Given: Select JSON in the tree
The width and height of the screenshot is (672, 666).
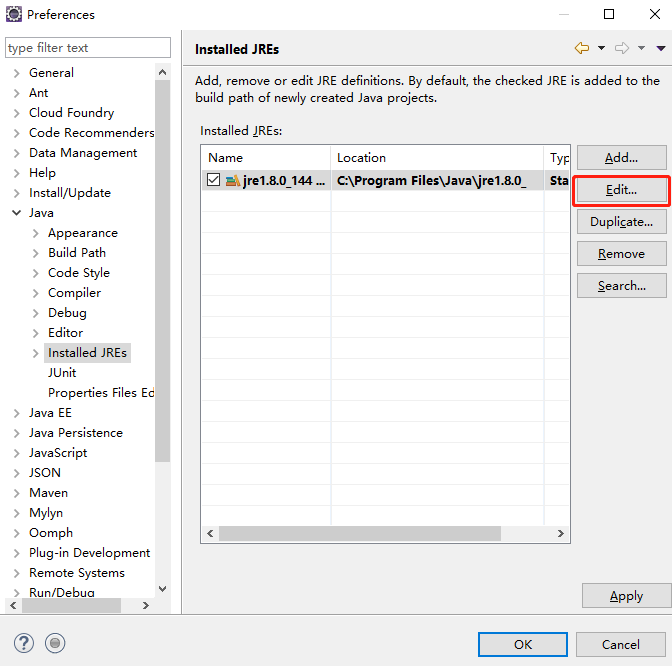Looking at the screenshot, I should 45,473.
